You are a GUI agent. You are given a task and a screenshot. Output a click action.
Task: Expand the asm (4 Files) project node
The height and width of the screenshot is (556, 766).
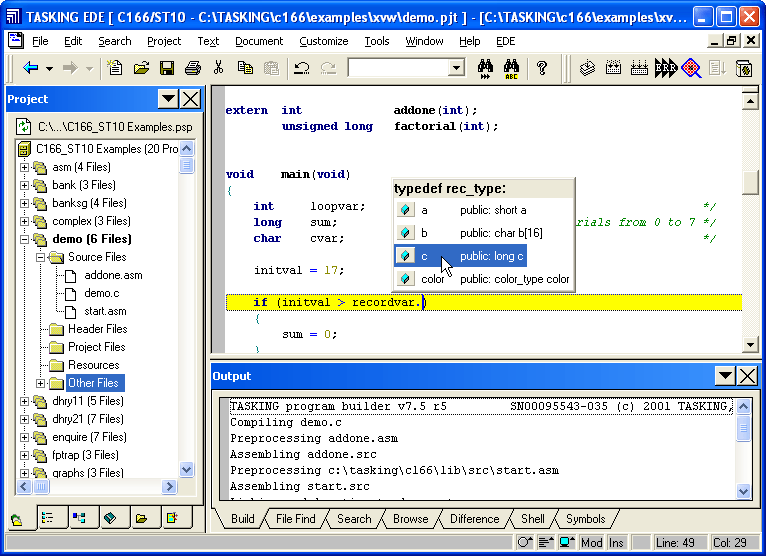click(25, 167)
